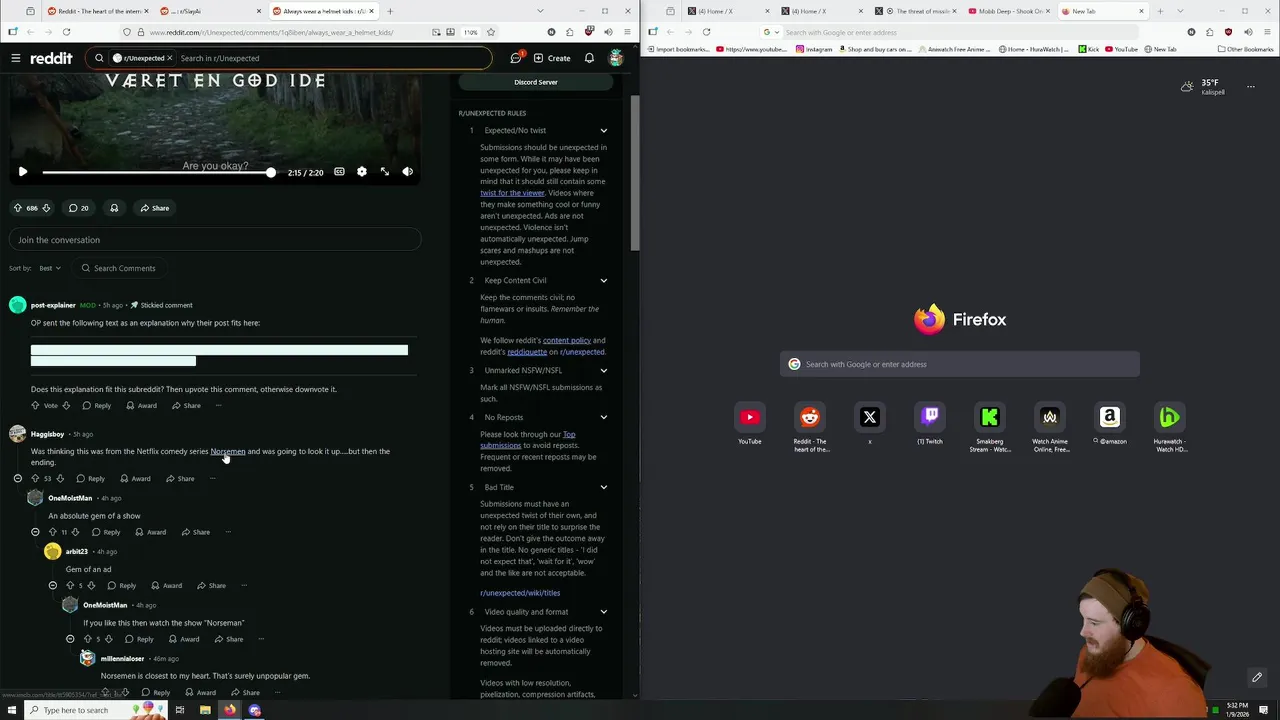Follow the Norsemen link in Haggisboy's comment
The image size is (1280, 720).
(x=227, y=451)
